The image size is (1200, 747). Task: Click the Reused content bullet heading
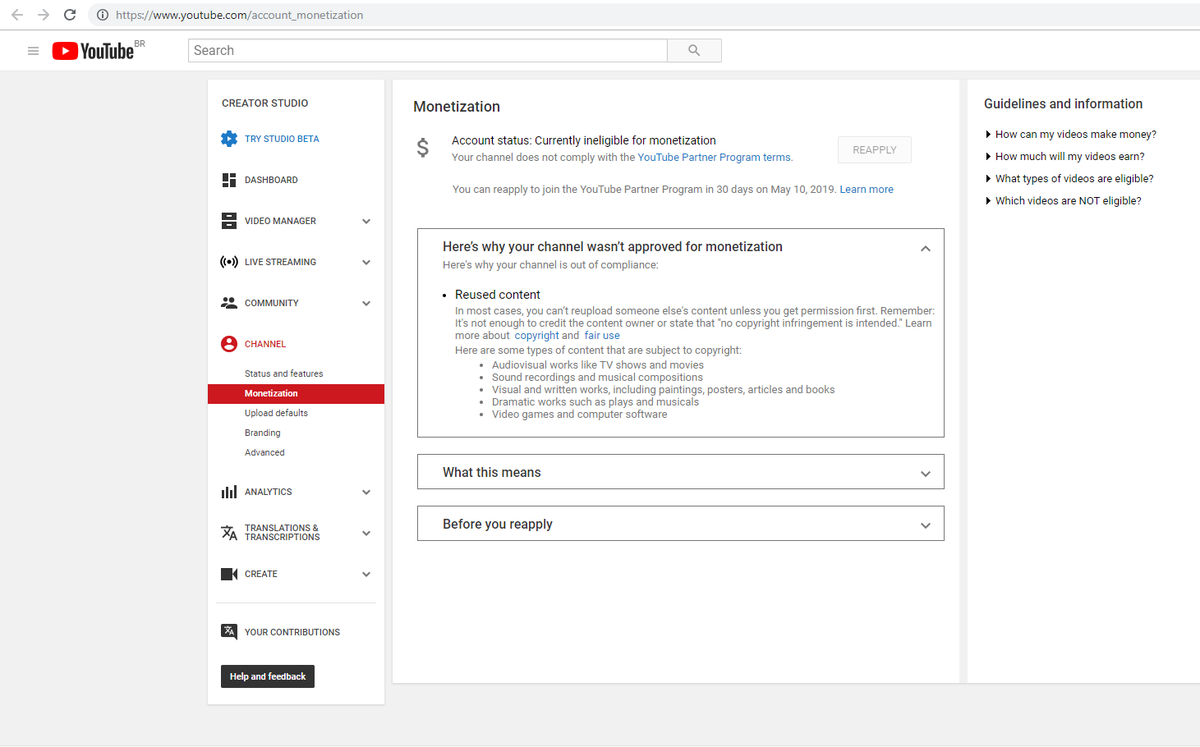pos(498,295)
